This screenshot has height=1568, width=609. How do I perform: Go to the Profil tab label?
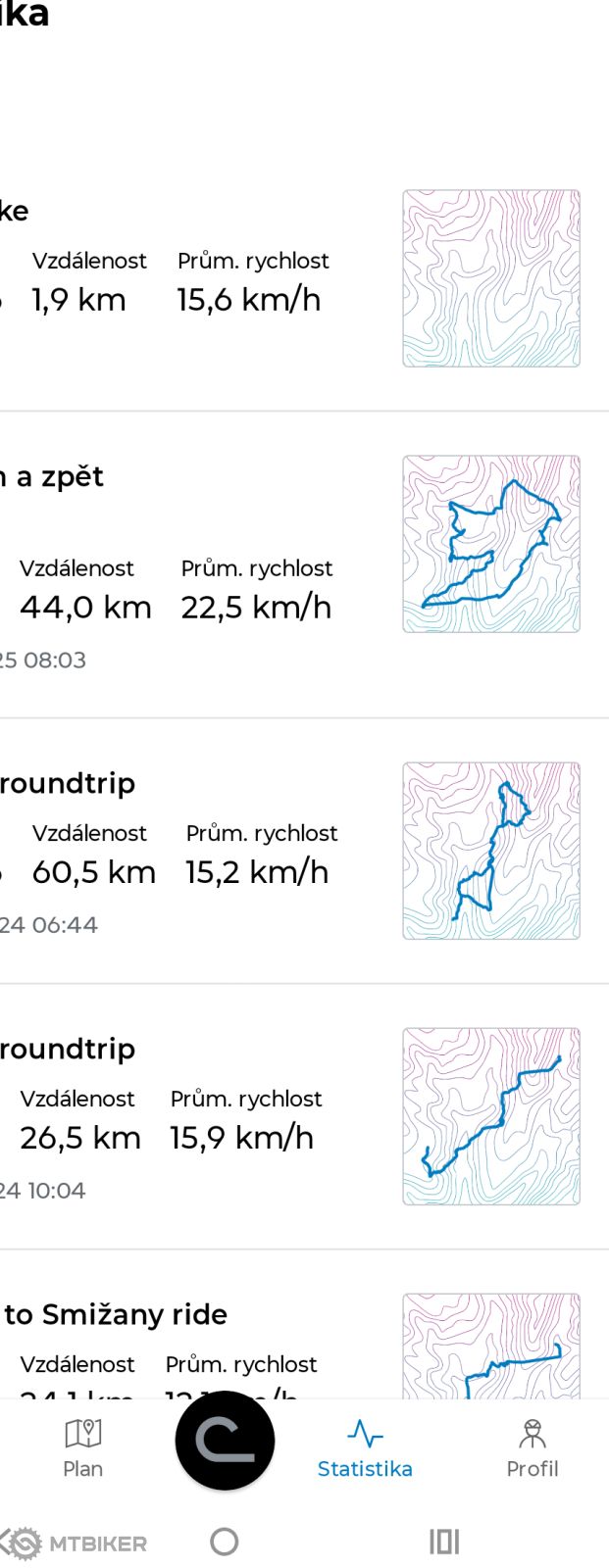pyautogui.click(x=533, y=1469)
